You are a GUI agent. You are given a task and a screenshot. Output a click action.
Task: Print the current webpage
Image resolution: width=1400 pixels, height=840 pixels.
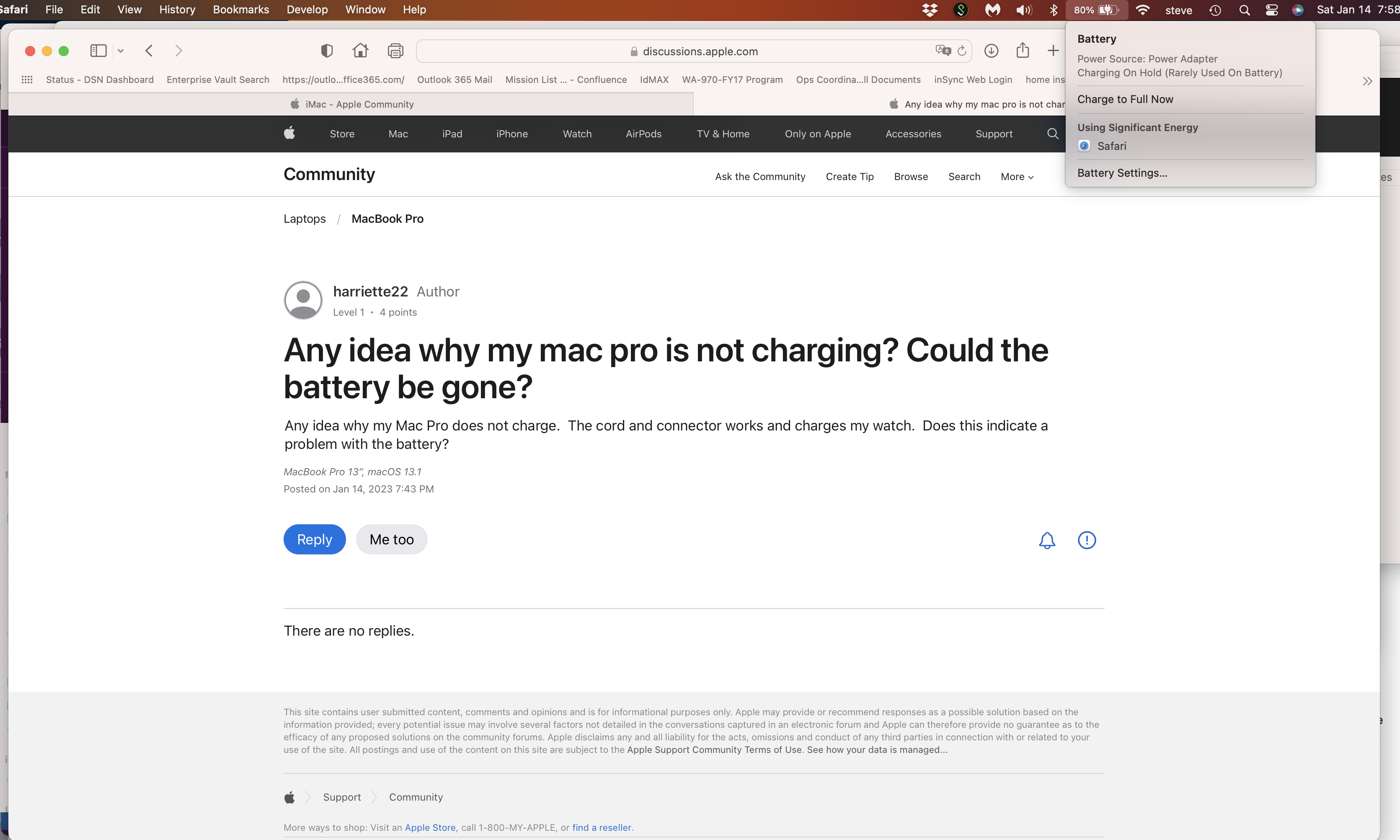click(396, 50)
